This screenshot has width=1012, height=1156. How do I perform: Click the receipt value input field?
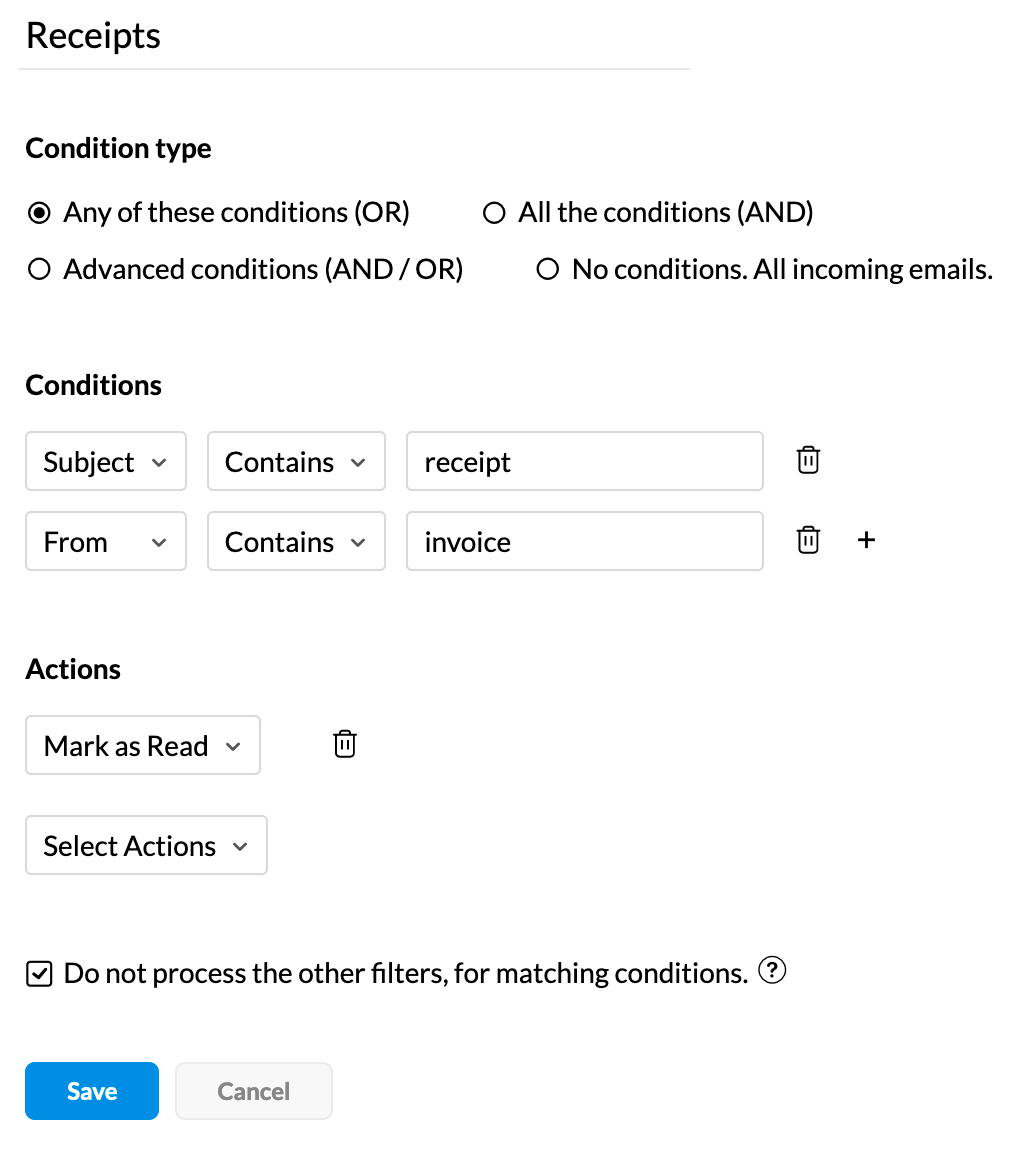pos(584,462)
